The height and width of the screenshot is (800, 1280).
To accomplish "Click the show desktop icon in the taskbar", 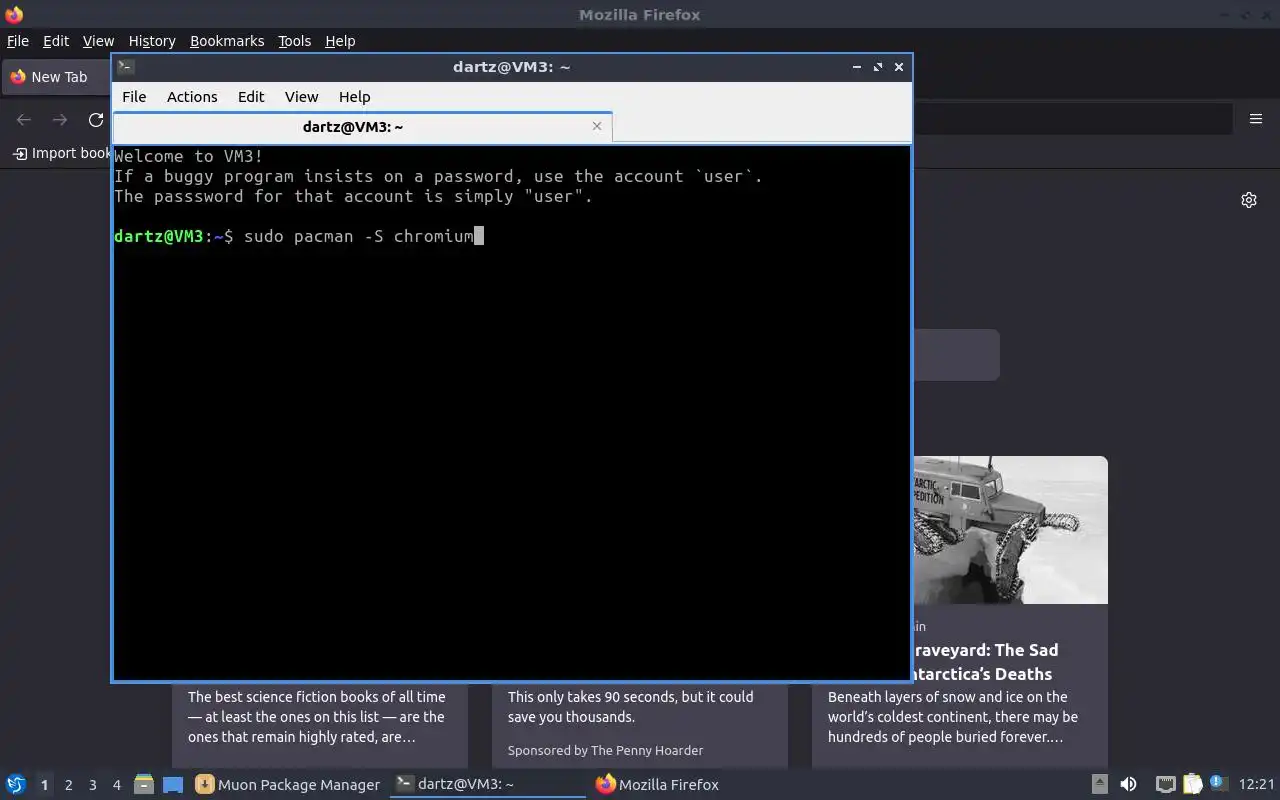I will (173, 785).
